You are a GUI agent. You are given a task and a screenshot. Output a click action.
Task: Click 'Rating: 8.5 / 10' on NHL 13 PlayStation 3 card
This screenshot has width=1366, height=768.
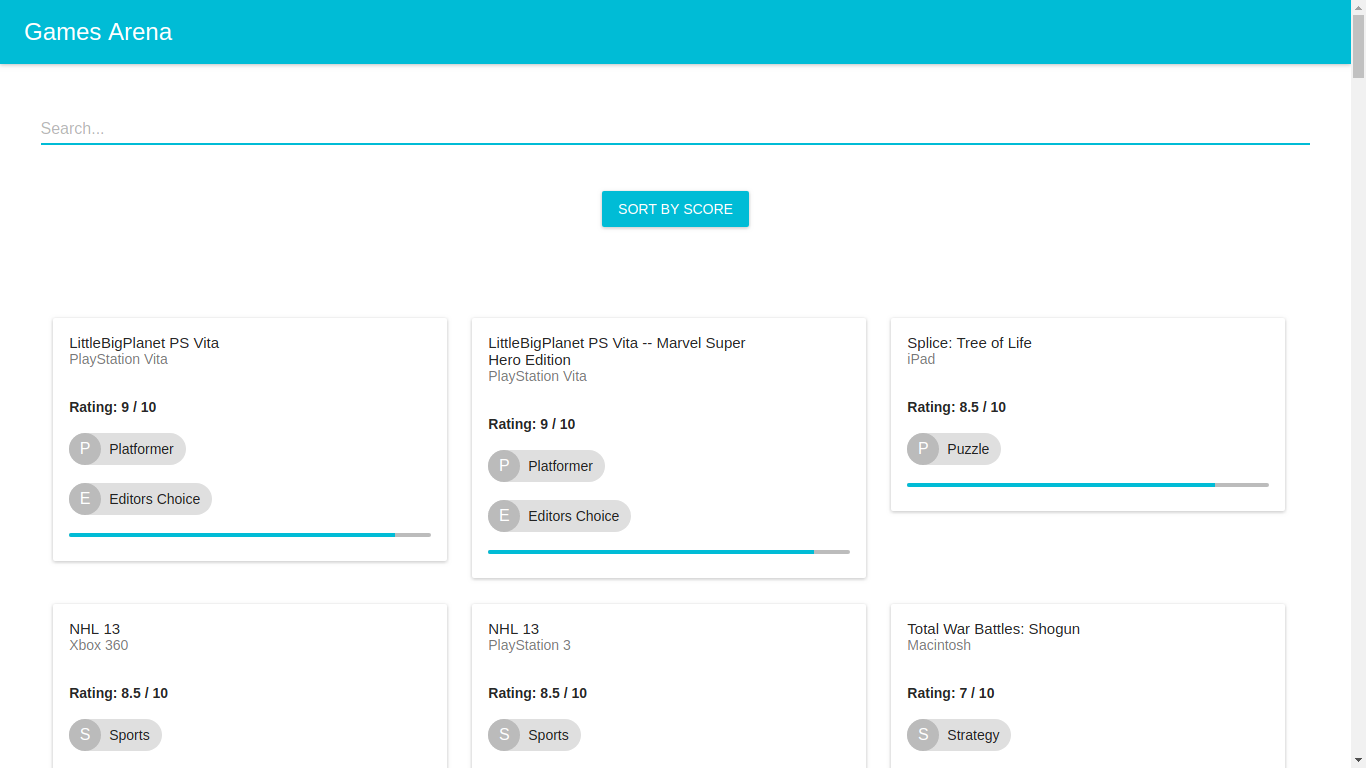538,693
